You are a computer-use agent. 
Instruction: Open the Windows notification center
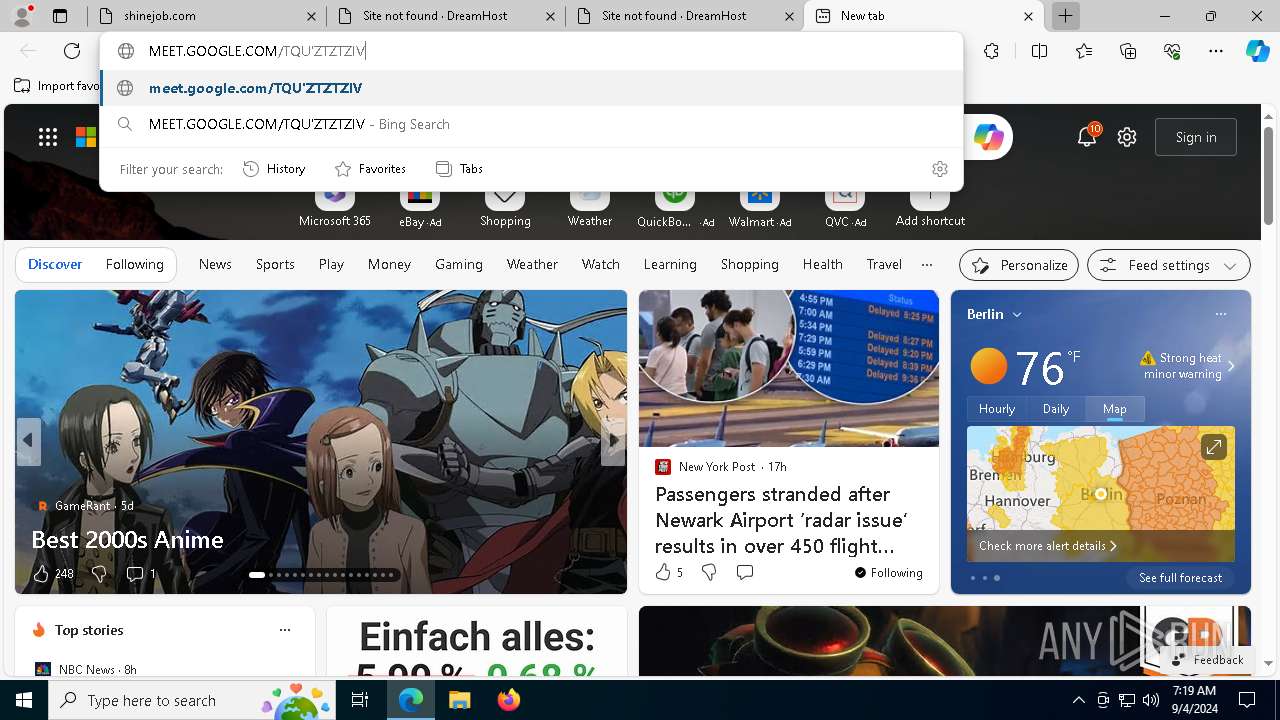point(1247,700)
